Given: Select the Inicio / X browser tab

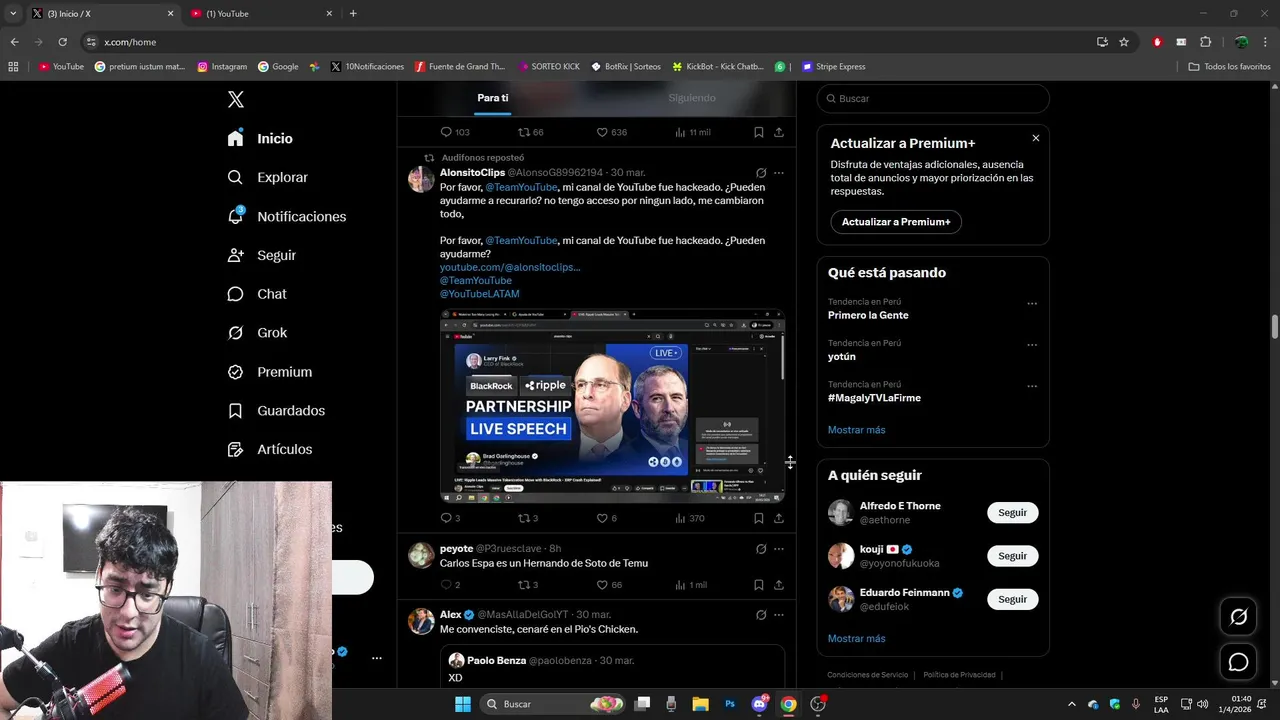Looking at the screenshot, I should pyautogui.click(x=102, y=13).
